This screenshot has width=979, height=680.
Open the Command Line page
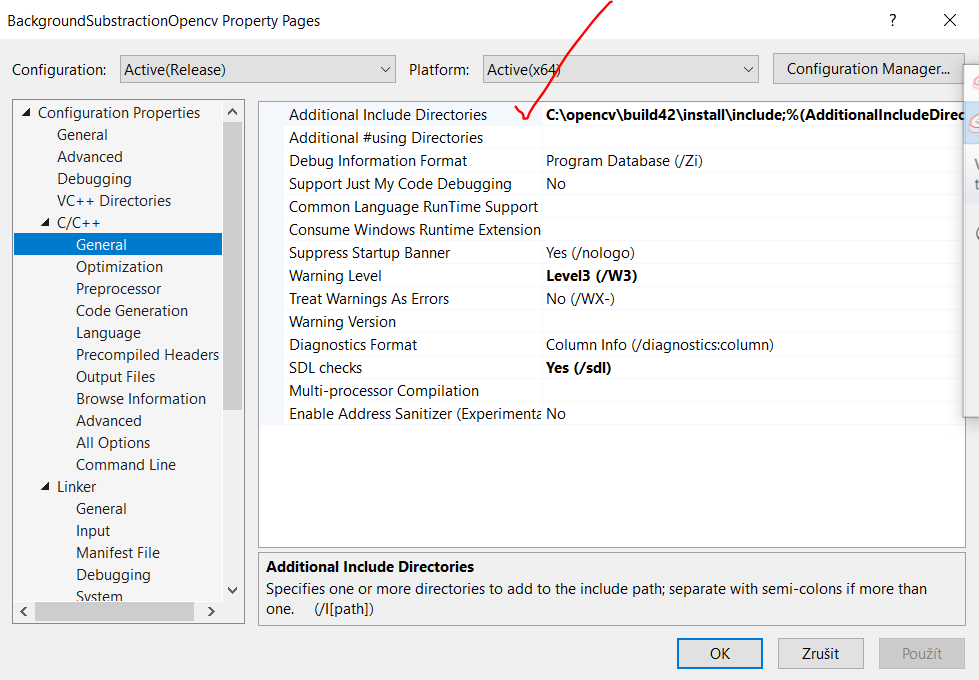pyautogui.click(x=125, y=464)
